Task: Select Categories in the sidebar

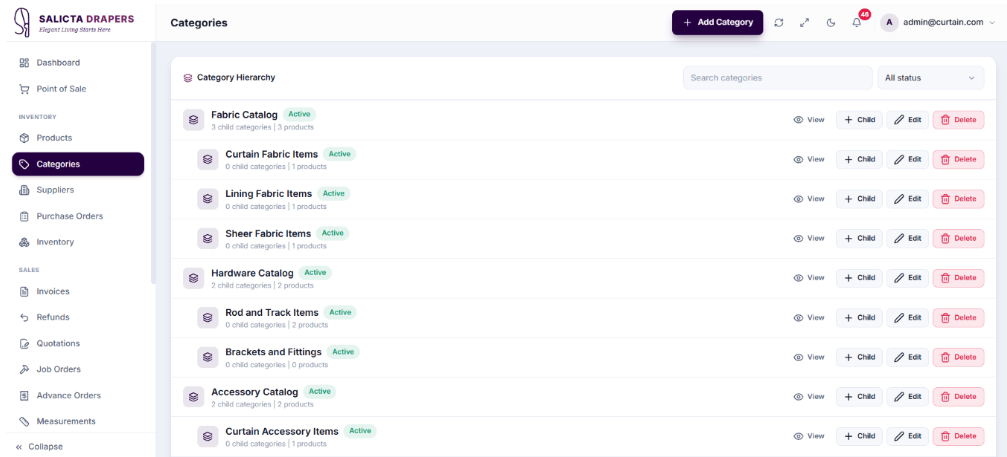Action: 78,164
